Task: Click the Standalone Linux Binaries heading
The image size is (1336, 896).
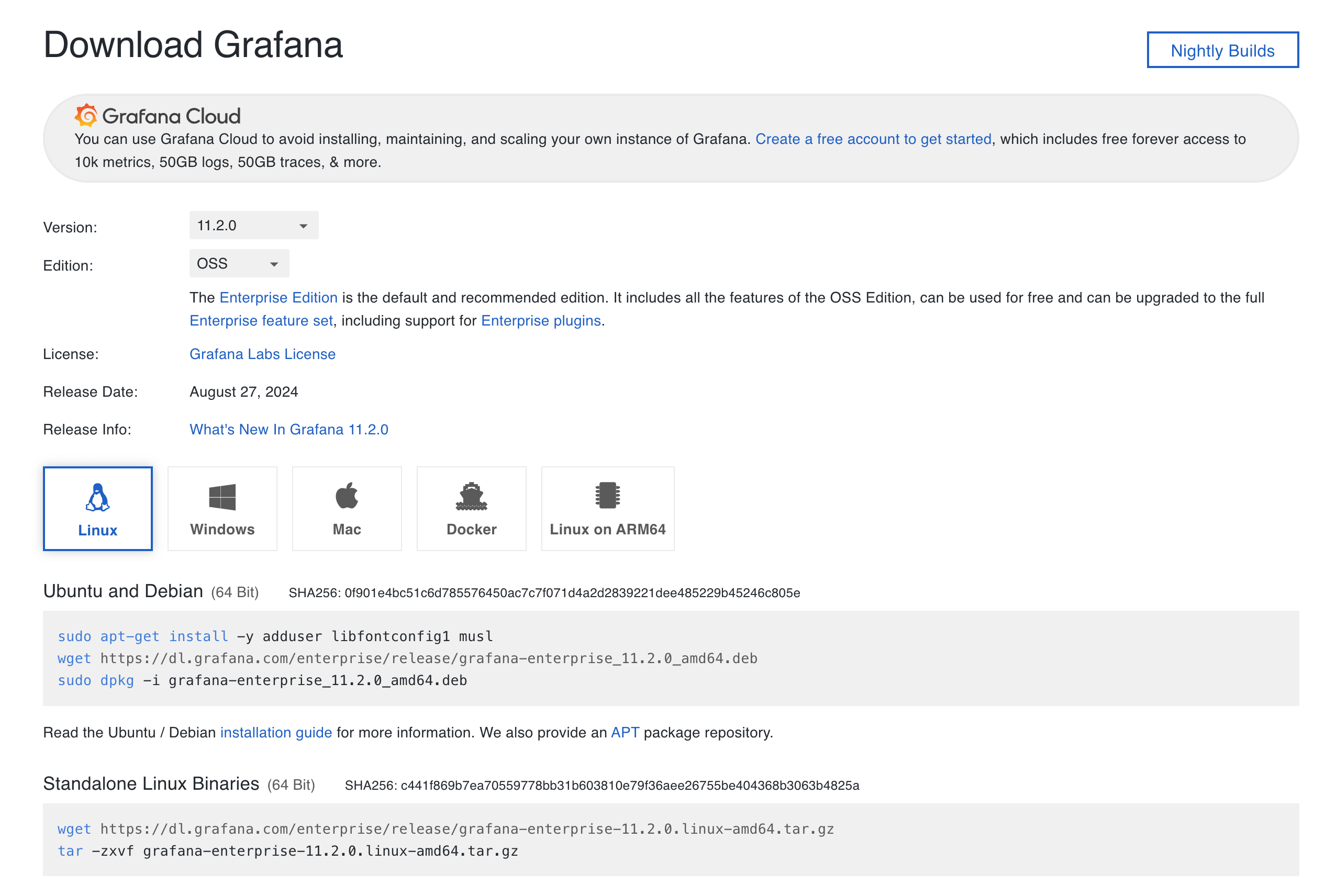Action: pos(151,783)
